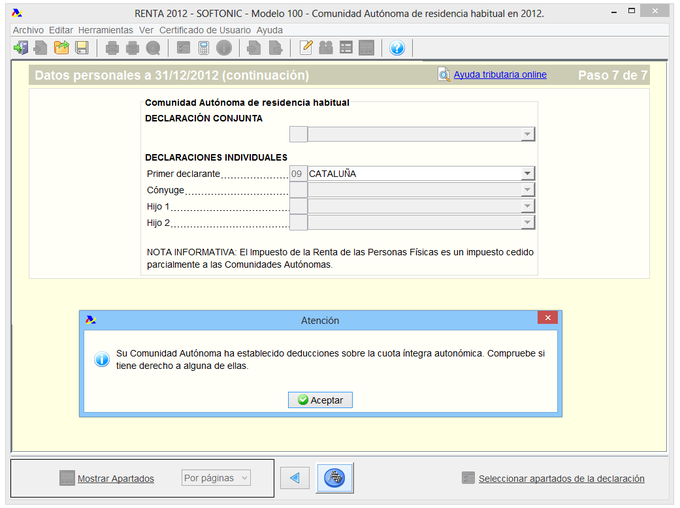The width and height of the screenshot is (680, 508).
Task: Close the Atención dialog with red X
Action: 548,318
